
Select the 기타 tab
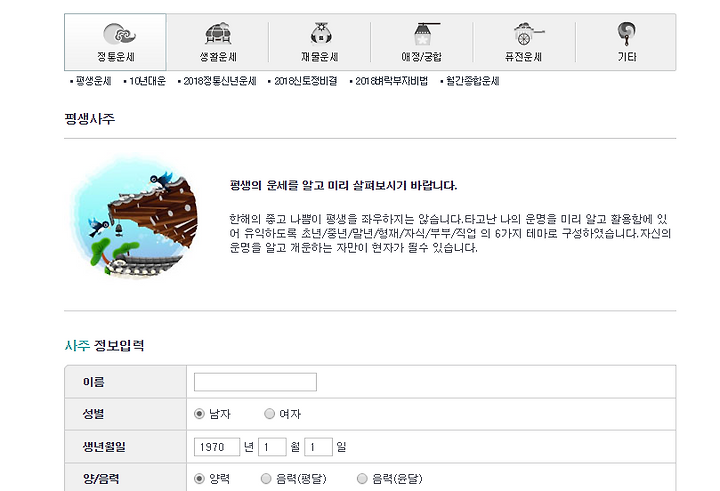coord(626,42)
